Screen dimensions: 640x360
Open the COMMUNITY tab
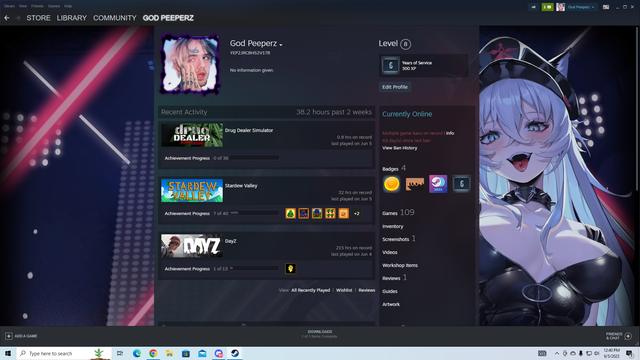tap(115, 18)
